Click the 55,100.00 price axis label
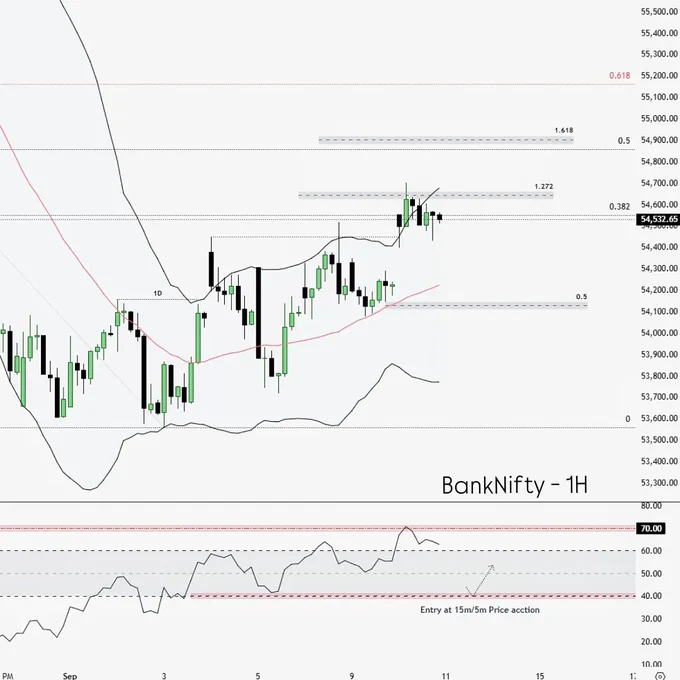Image resolution: width=680 pixels, height=680 pixels. (659, 97)
